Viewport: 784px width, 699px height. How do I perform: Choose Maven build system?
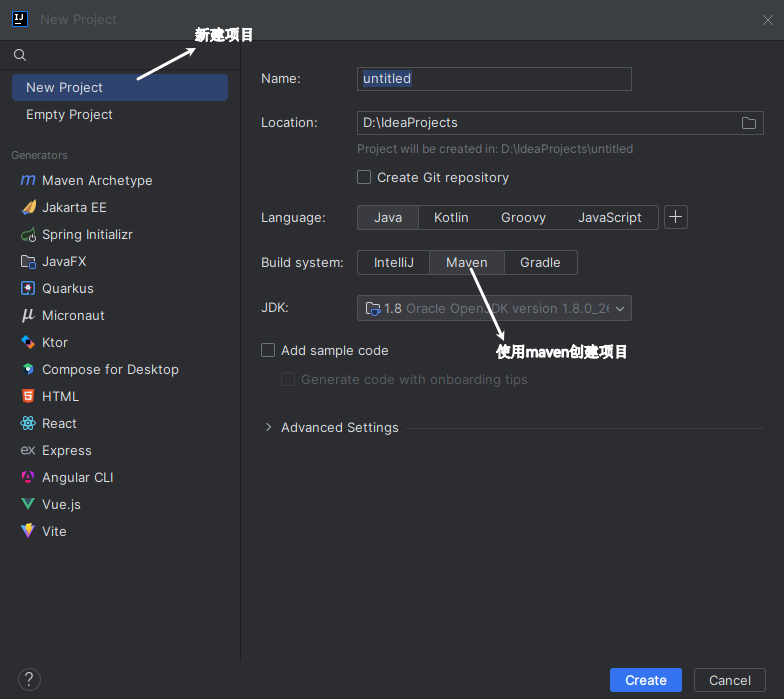[x=466, y=262]
